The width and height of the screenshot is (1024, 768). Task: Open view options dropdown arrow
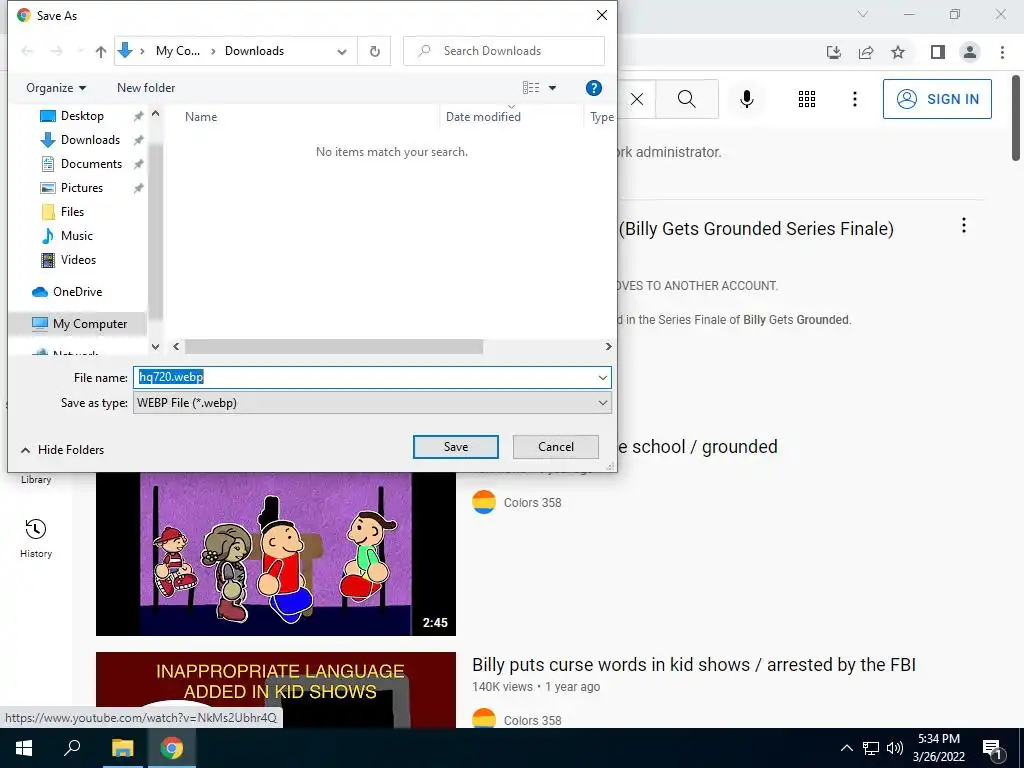click(x=552, y=88)
